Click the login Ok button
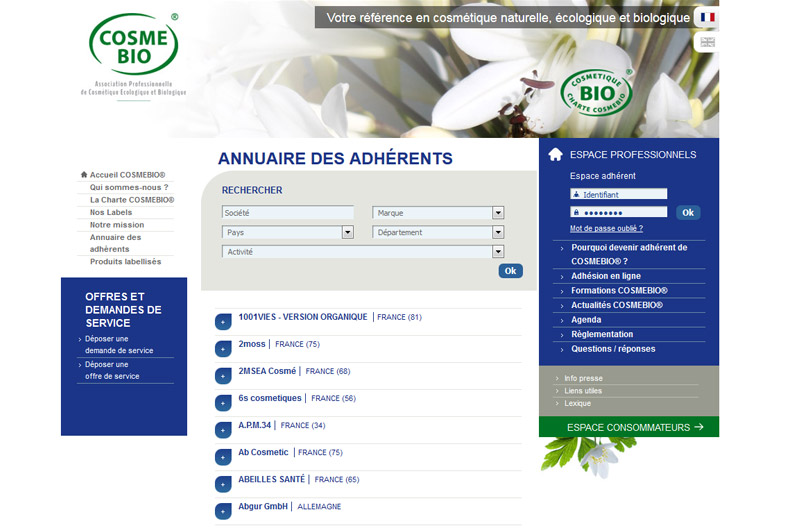The height and width of the screenshot is (528, 792). coord(688,212)
